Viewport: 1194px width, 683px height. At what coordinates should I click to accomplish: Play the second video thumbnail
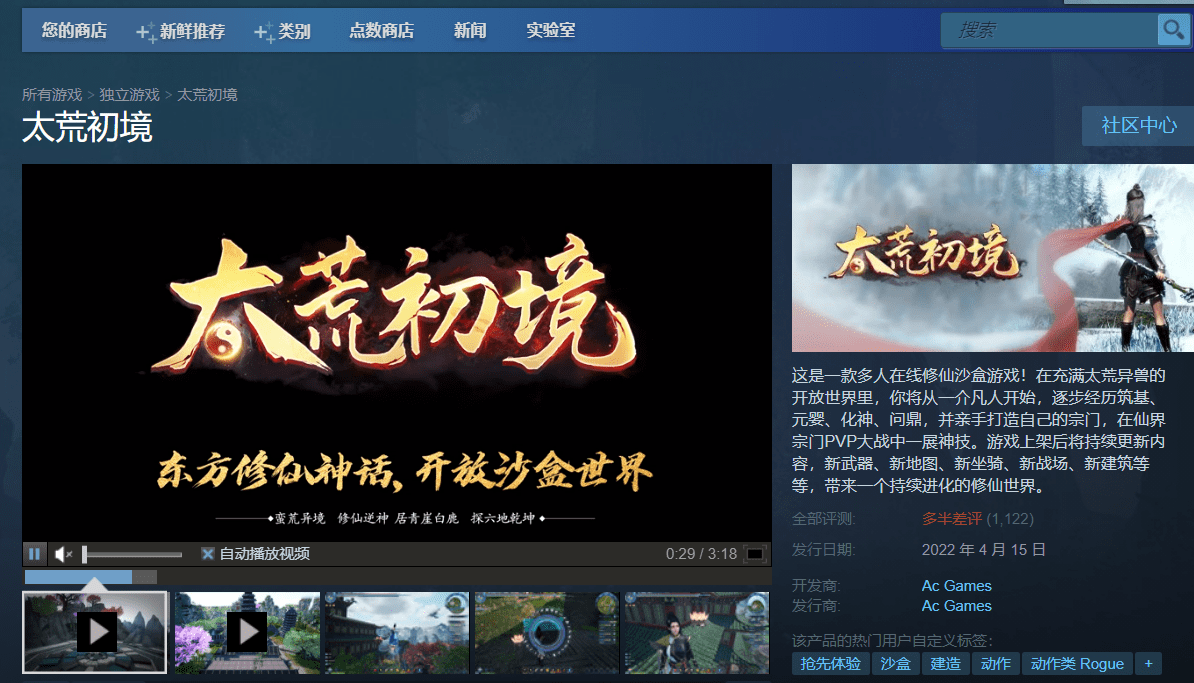coord(247,632)
